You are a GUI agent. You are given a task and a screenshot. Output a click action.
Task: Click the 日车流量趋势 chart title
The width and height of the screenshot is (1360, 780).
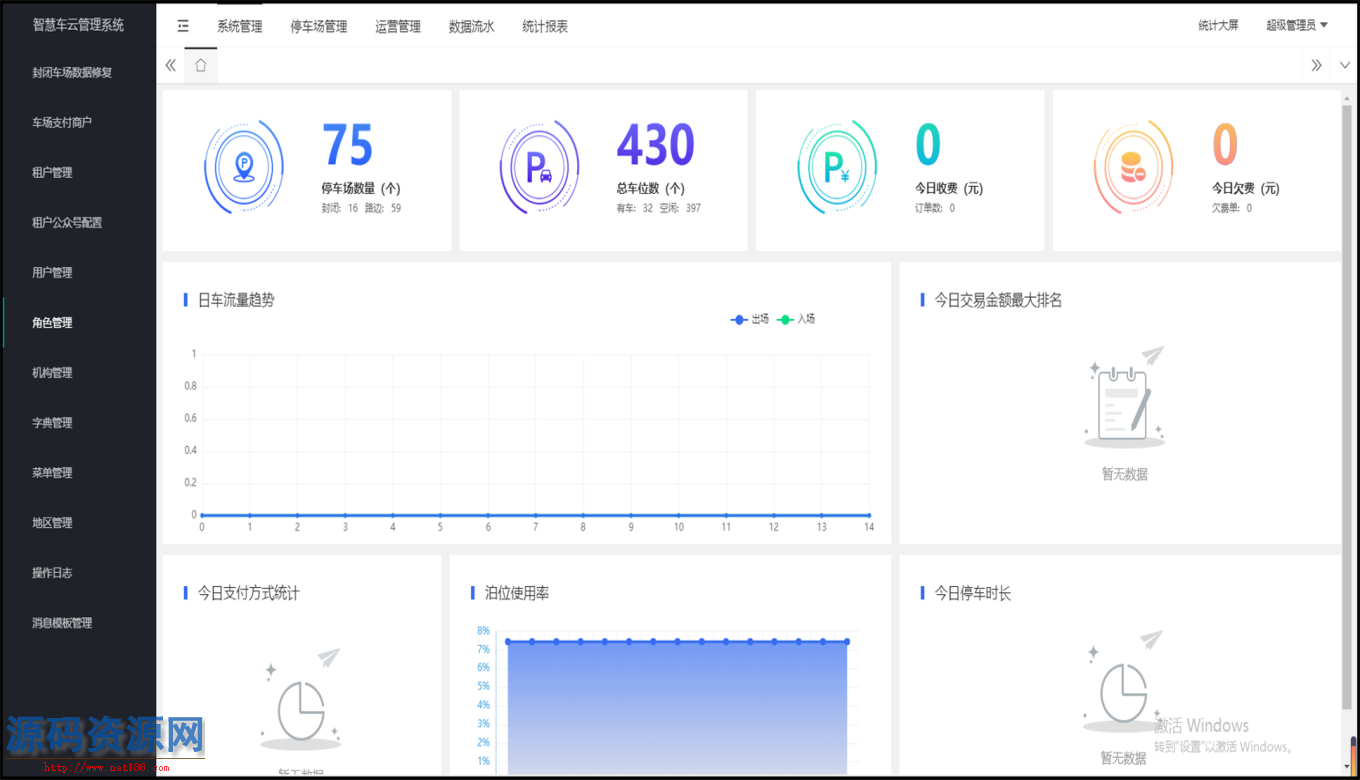tap(236, 300)
